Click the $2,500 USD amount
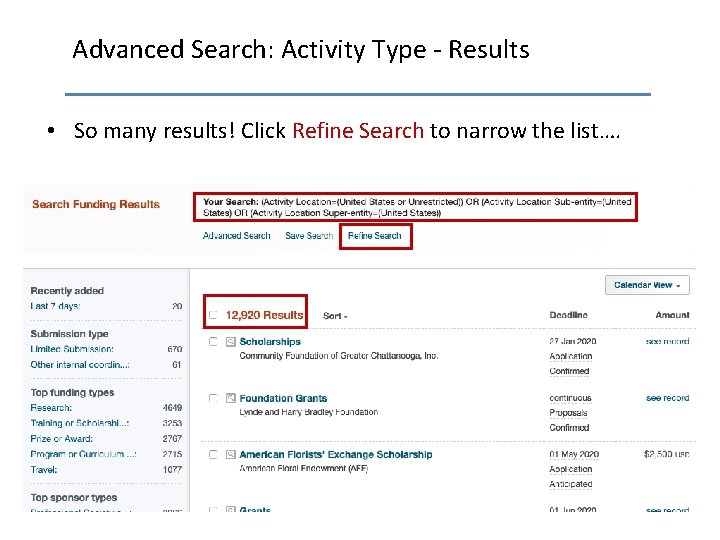Image resolution: width=720 pixels, height=540 pixels. 666,455
